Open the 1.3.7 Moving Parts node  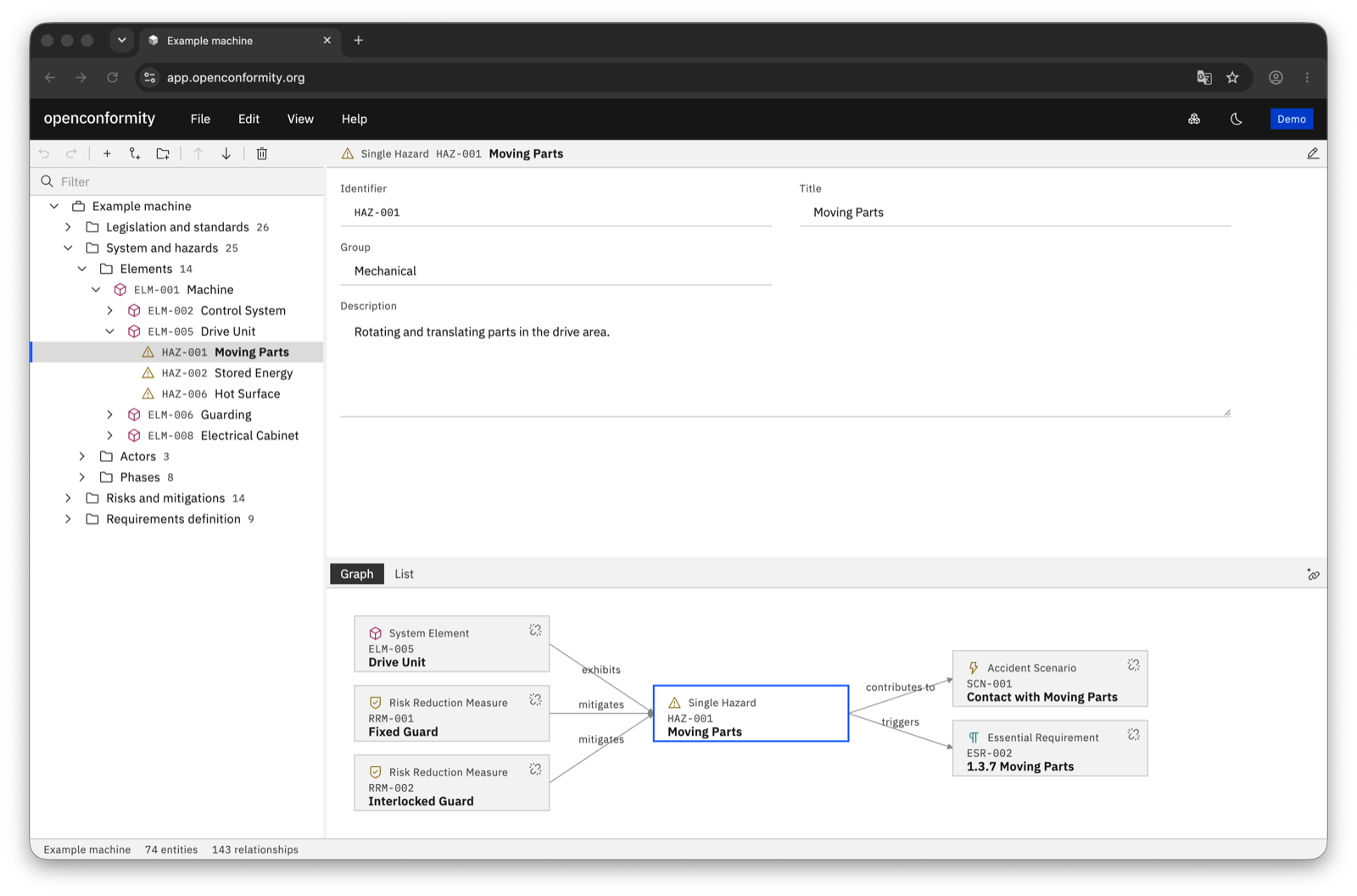click(1050, 749)
